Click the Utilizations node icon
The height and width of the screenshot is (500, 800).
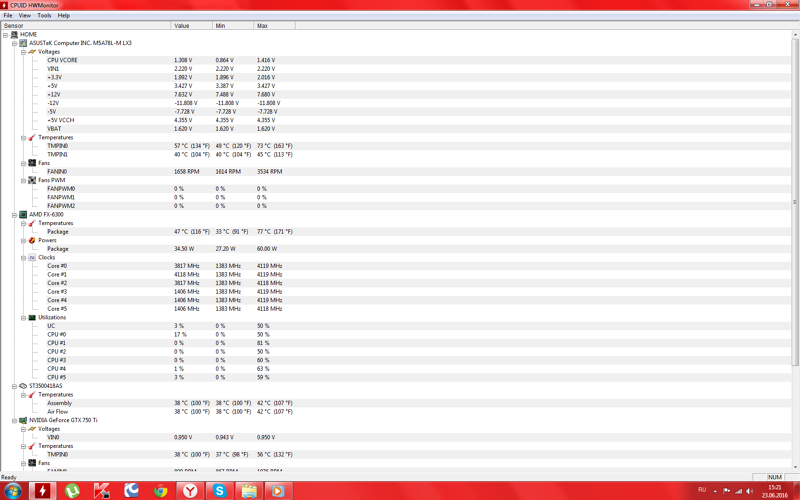32,317
